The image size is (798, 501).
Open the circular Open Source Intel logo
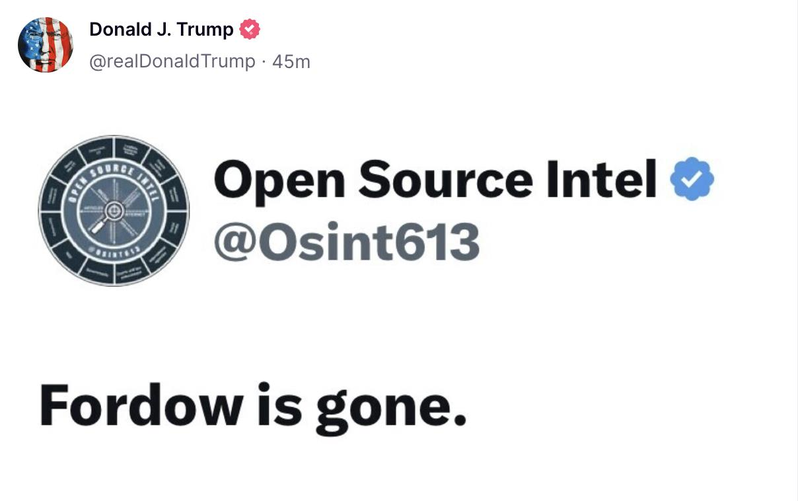tap(114, 210)
